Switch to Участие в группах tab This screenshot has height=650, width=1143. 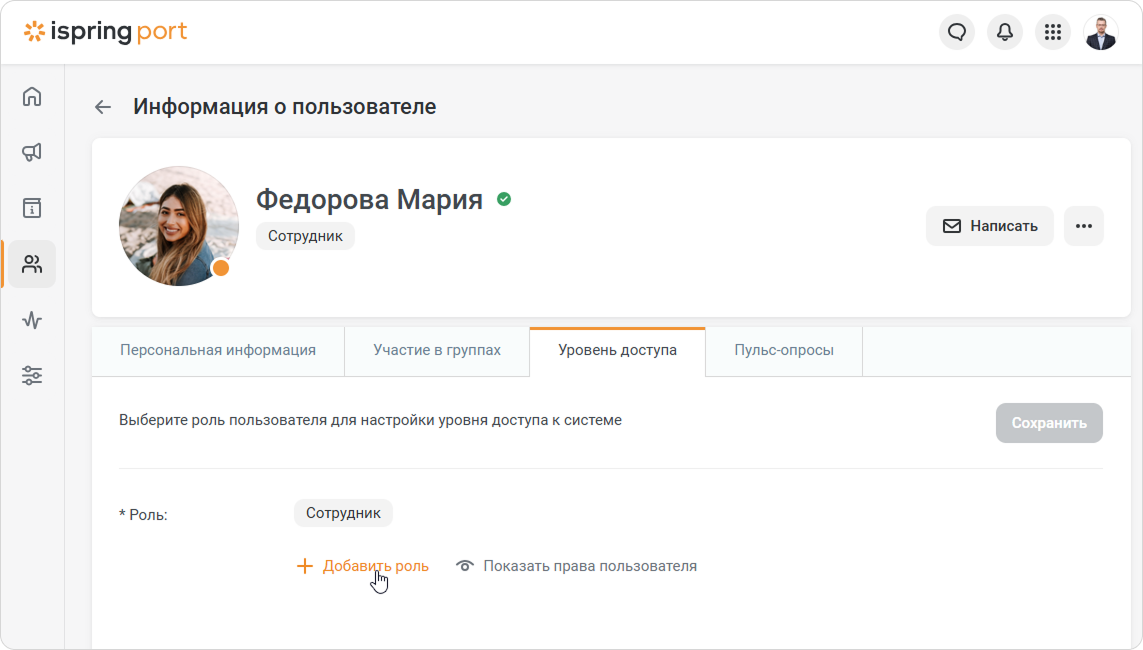[x=437, y=351]
